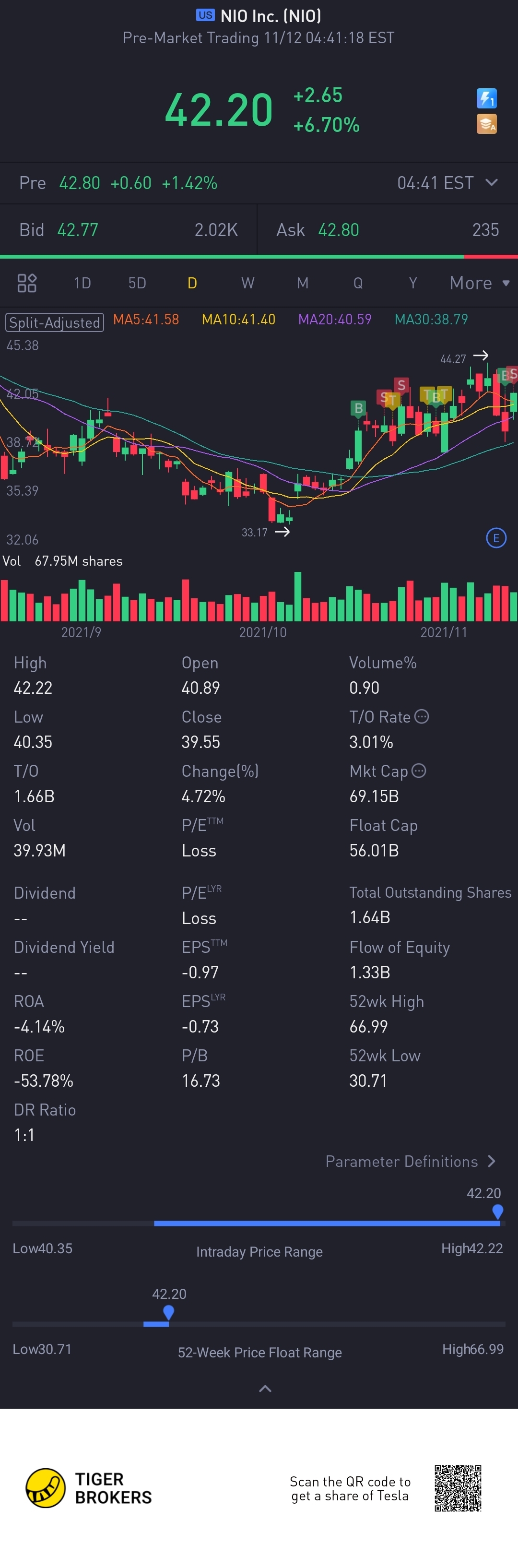Switch chart to 1D intraday view

coord(82,283)
